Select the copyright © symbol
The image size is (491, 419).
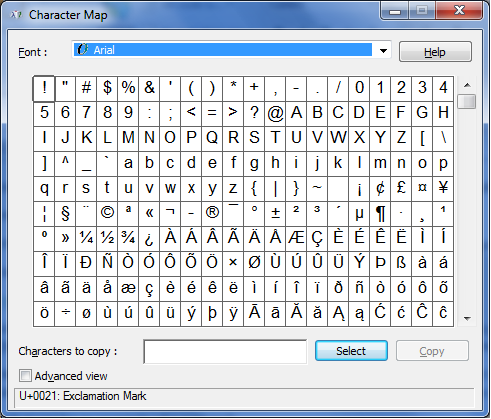[x=107, y=214]
